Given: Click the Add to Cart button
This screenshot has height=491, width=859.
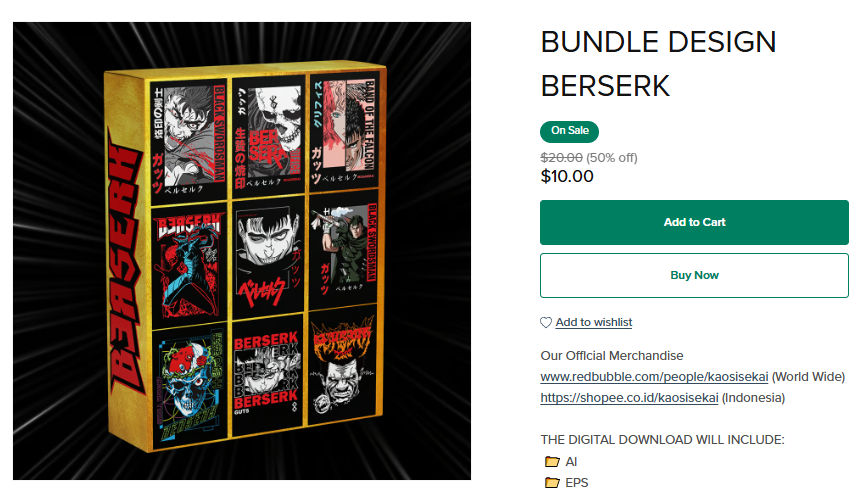Looking at the screenshot, I should [x=694, y=222].
